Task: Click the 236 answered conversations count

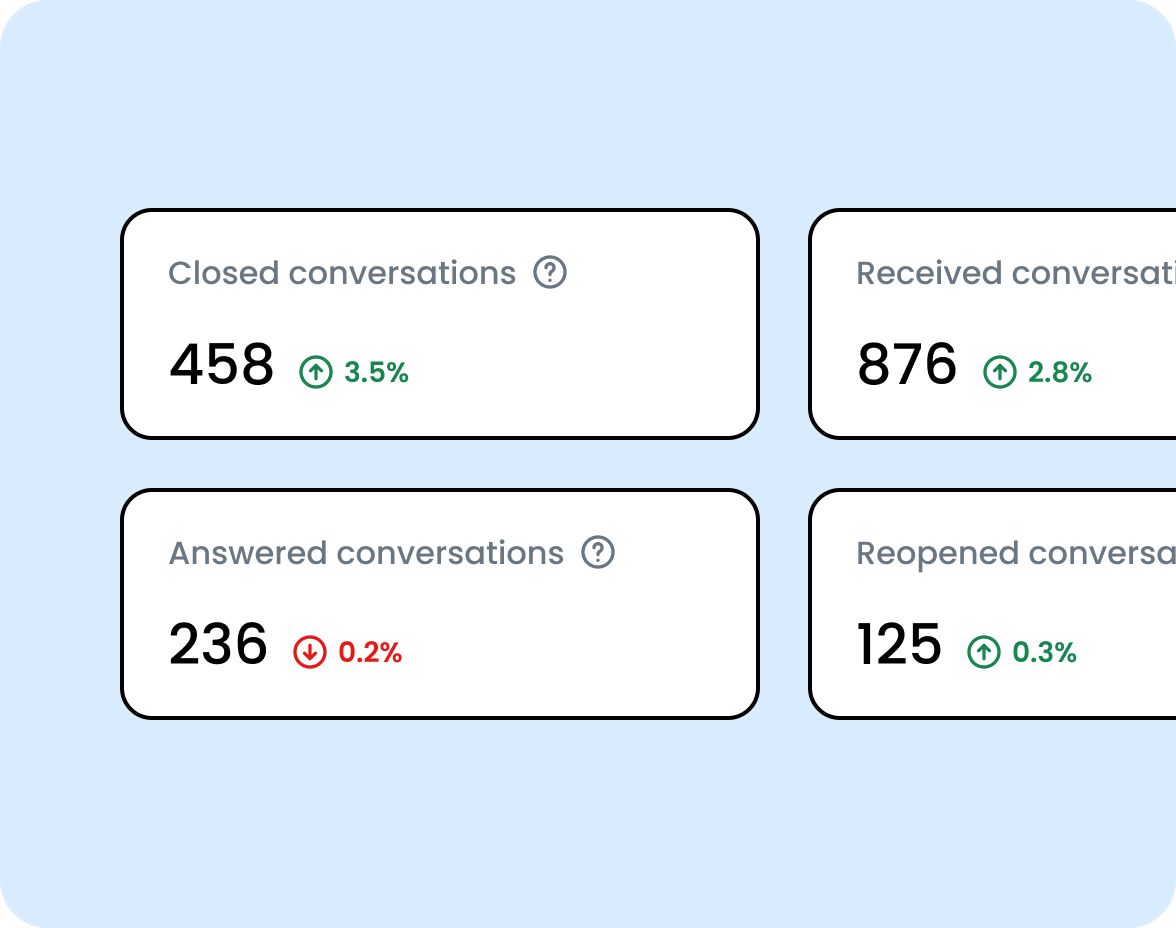Action: [218, 644]
